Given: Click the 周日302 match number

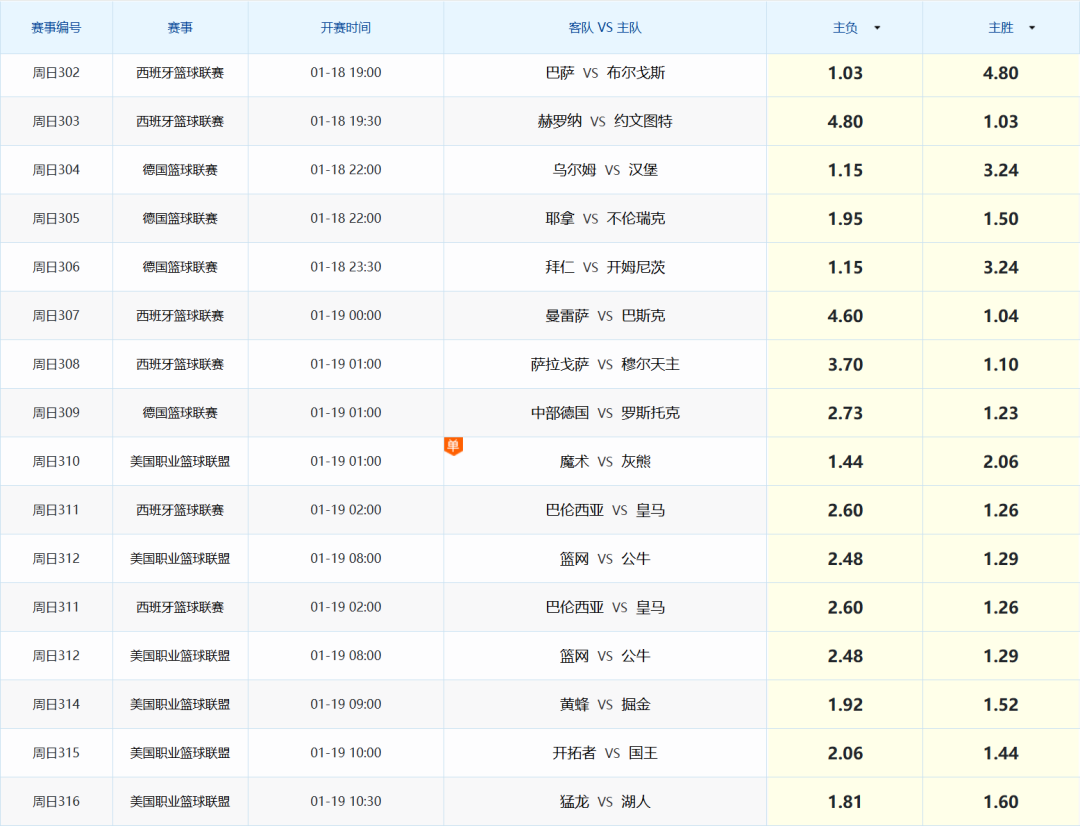Looking at the screenshot, I should 56,72.
